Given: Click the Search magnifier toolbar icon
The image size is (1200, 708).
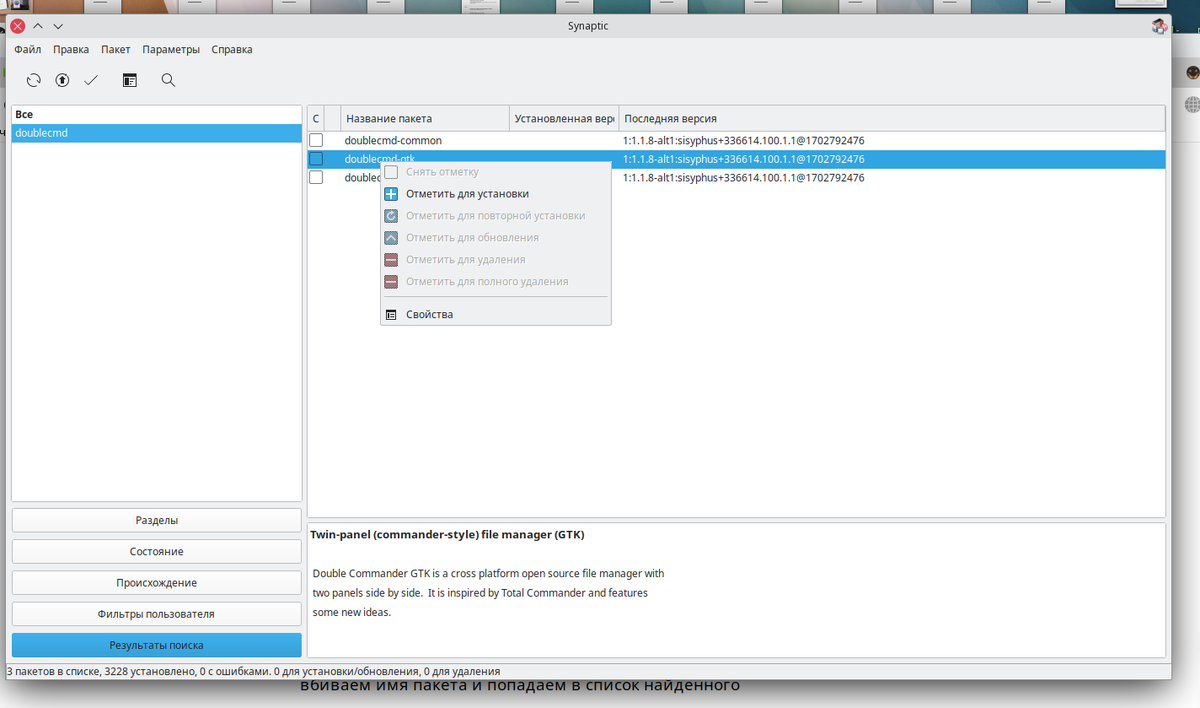Looking at the screenshot, I should [x=168, y=80].
